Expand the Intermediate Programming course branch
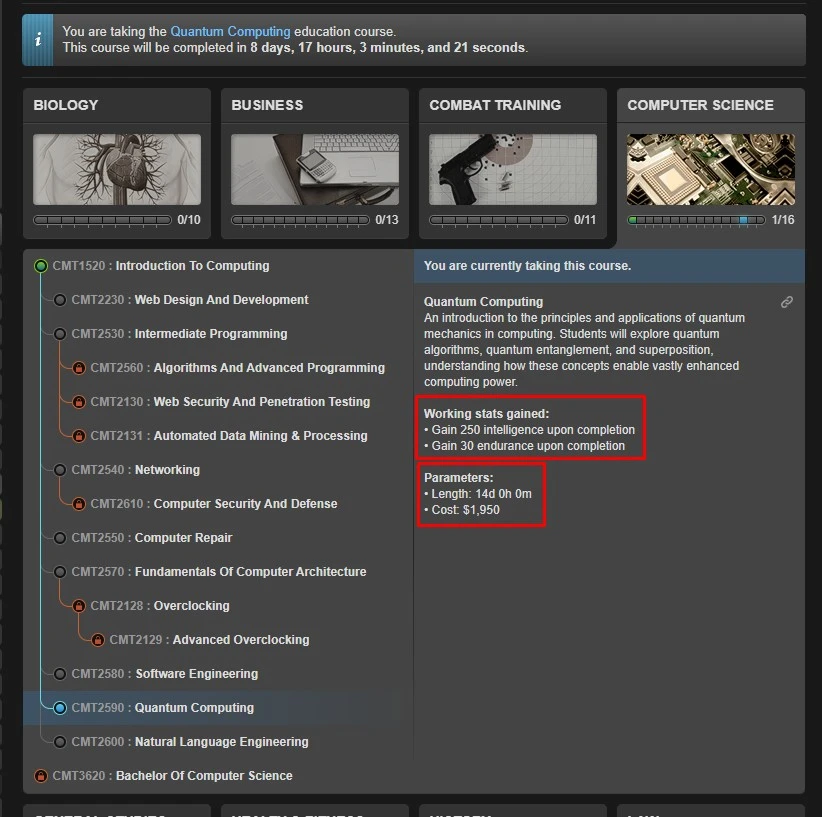The image size is (822, 817). click(x=210, y=334)
